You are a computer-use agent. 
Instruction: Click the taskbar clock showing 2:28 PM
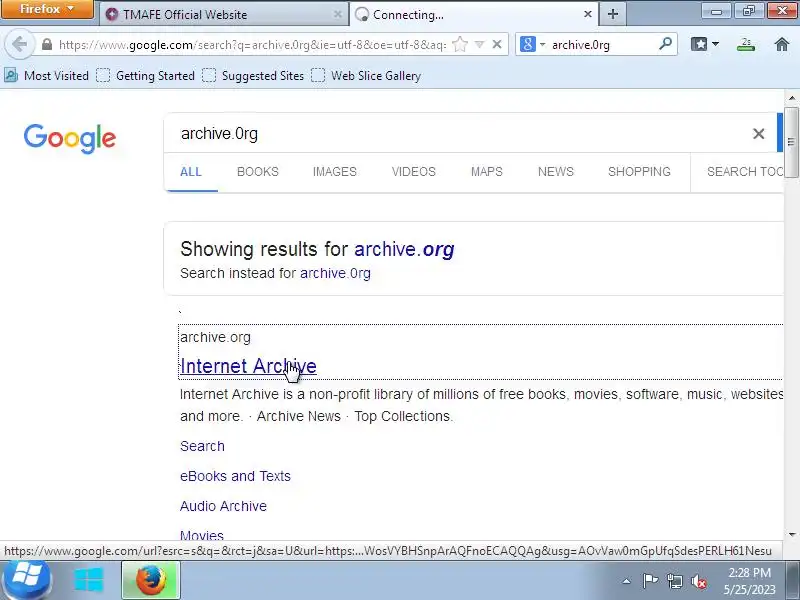749,581
